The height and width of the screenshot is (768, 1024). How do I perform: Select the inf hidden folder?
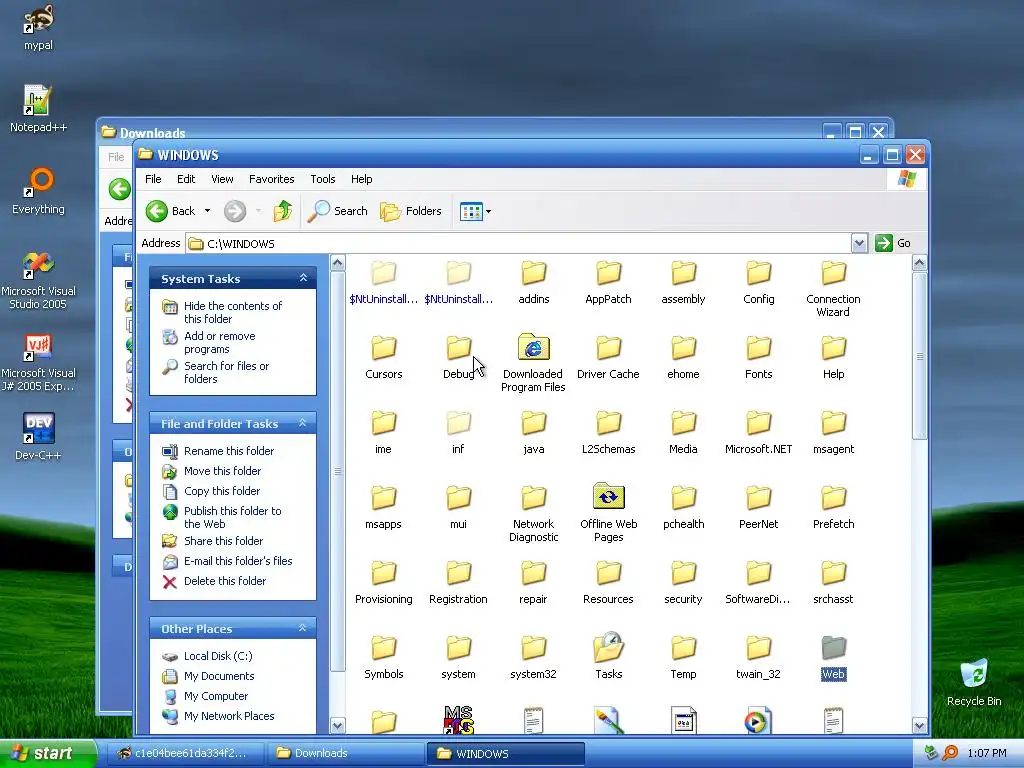click(x=458, y=432)
